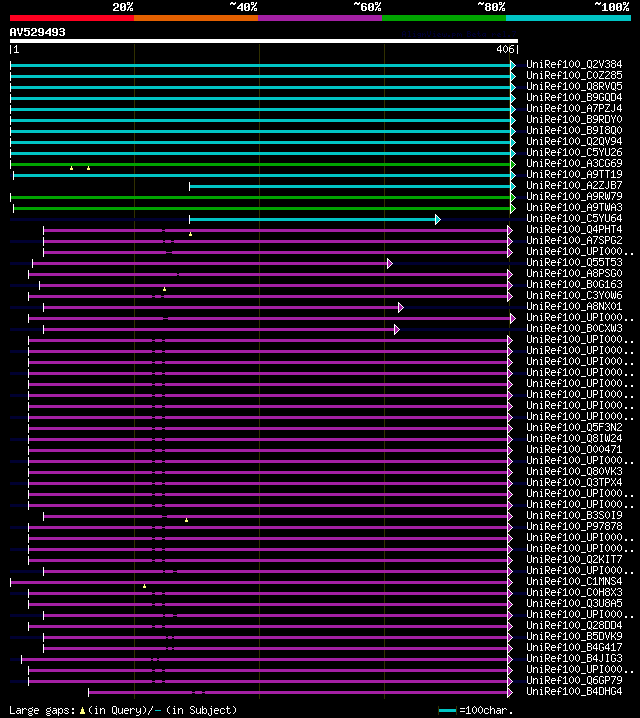
Task: Click the 406 query end position label
Action: (505, 49)
